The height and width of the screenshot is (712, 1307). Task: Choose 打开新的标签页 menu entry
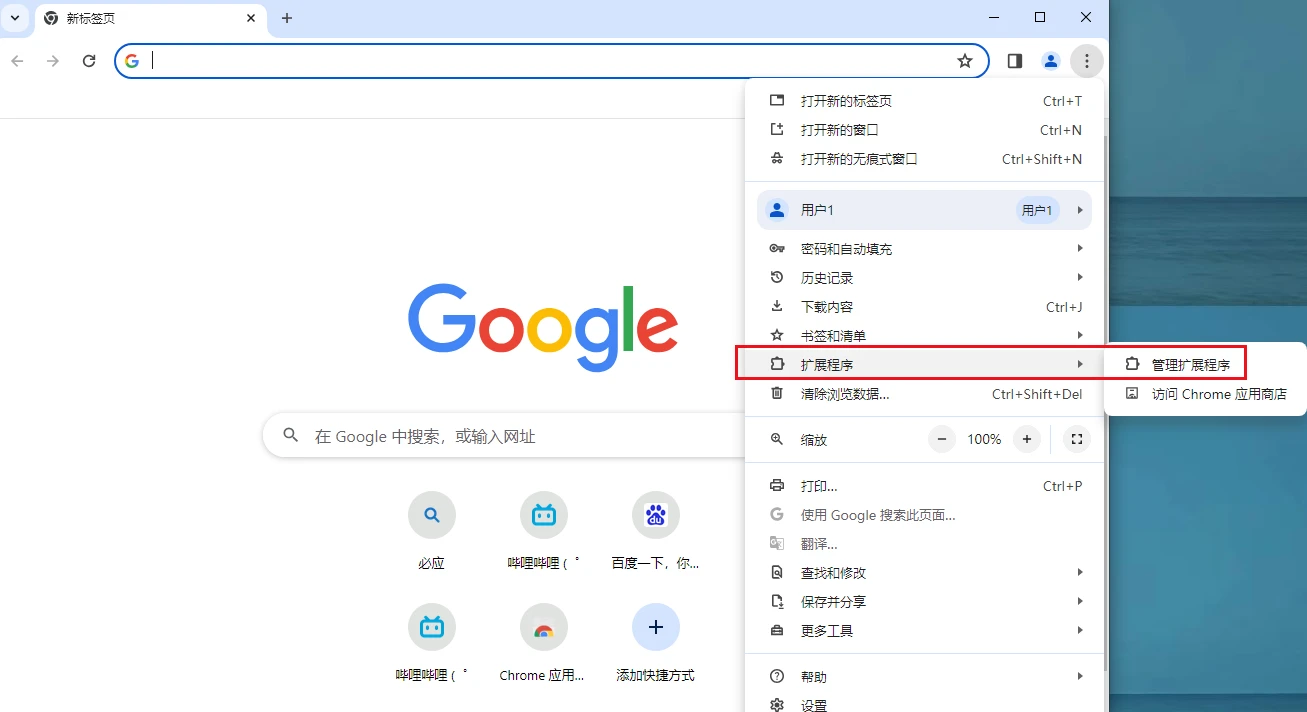tap(924, 101)
